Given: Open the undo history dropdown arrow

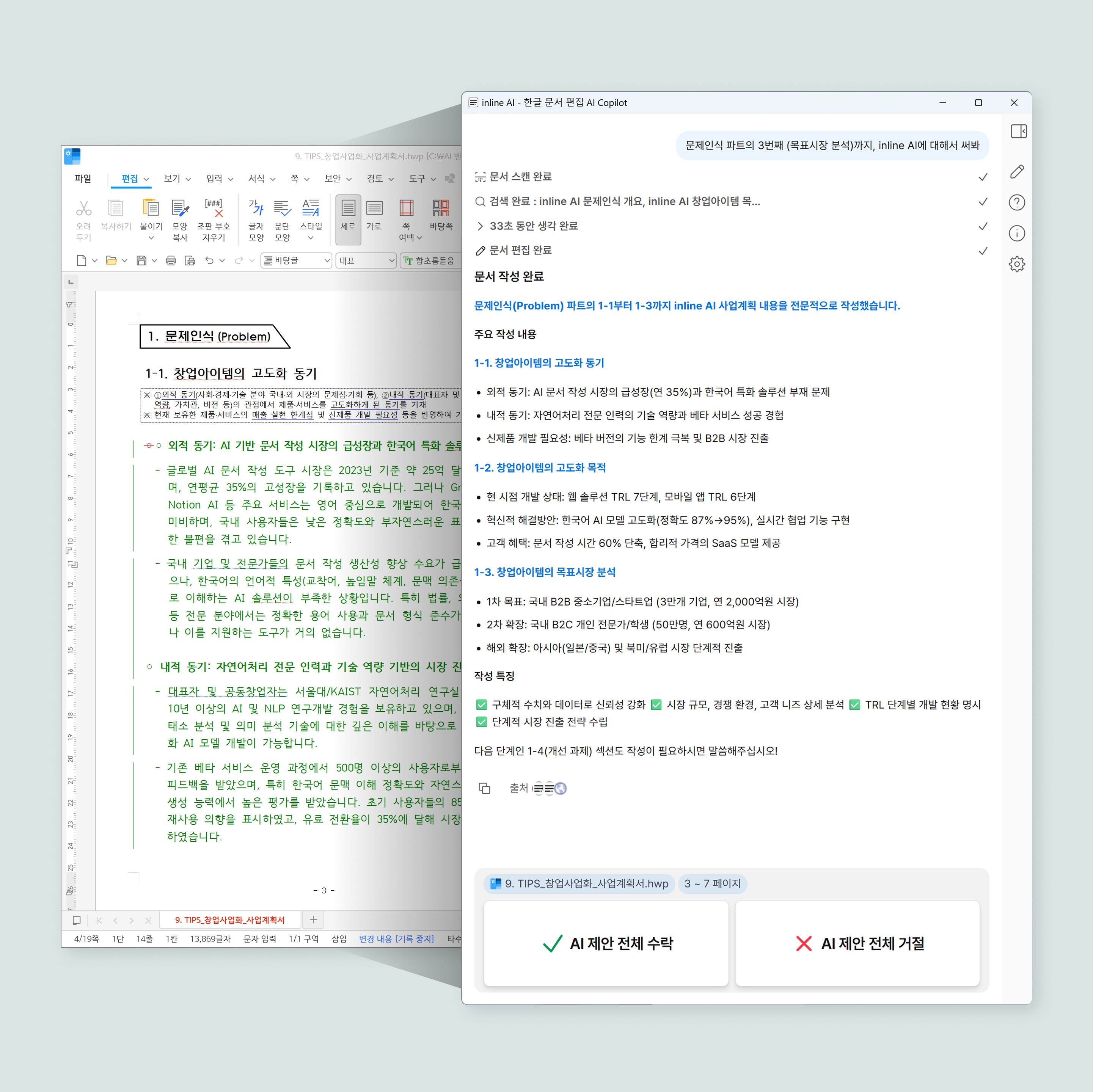Looking at the screenshot, I should [222, 261].
